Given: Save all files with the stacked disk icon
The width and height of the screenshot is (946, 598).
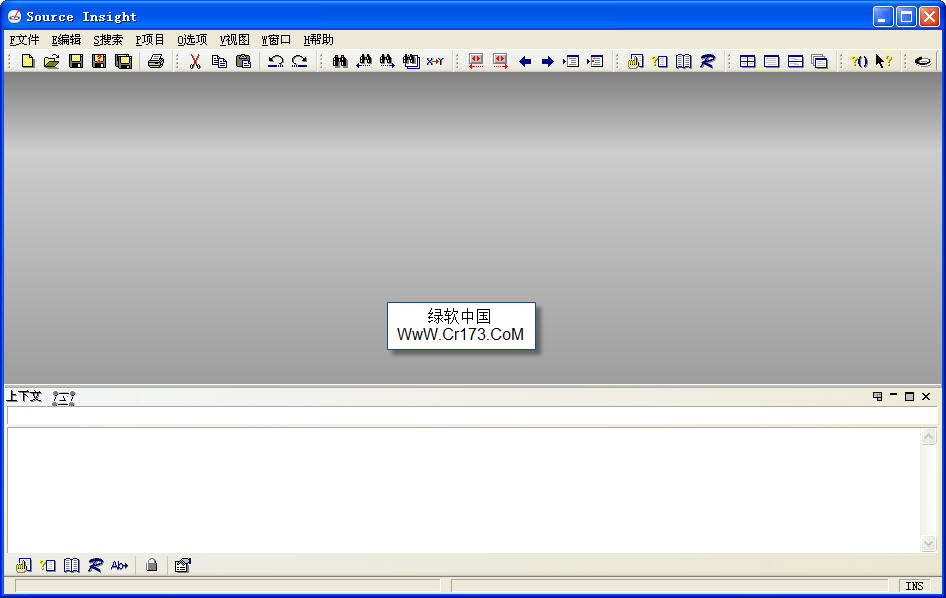Looking at the screenshot, I should tap(124, 61).
